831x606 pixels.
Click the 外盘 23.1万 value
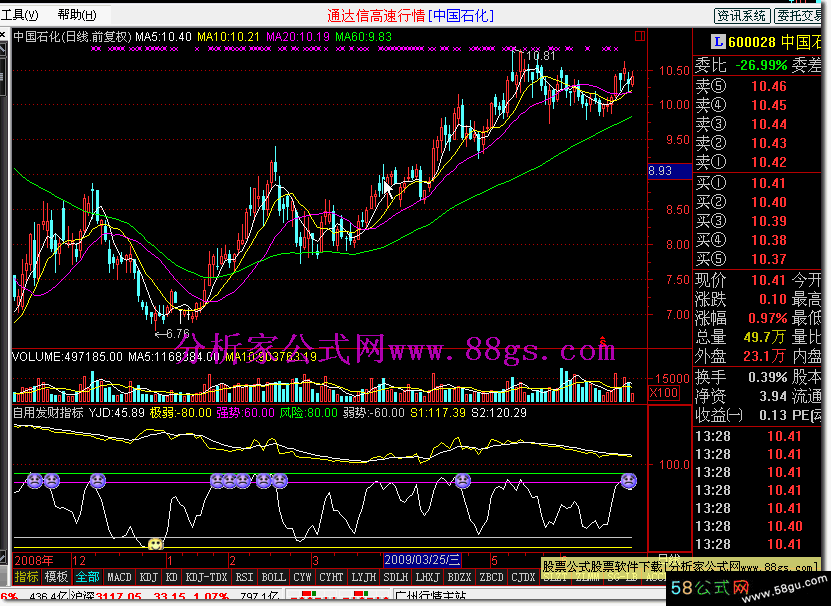coord(764,356)
